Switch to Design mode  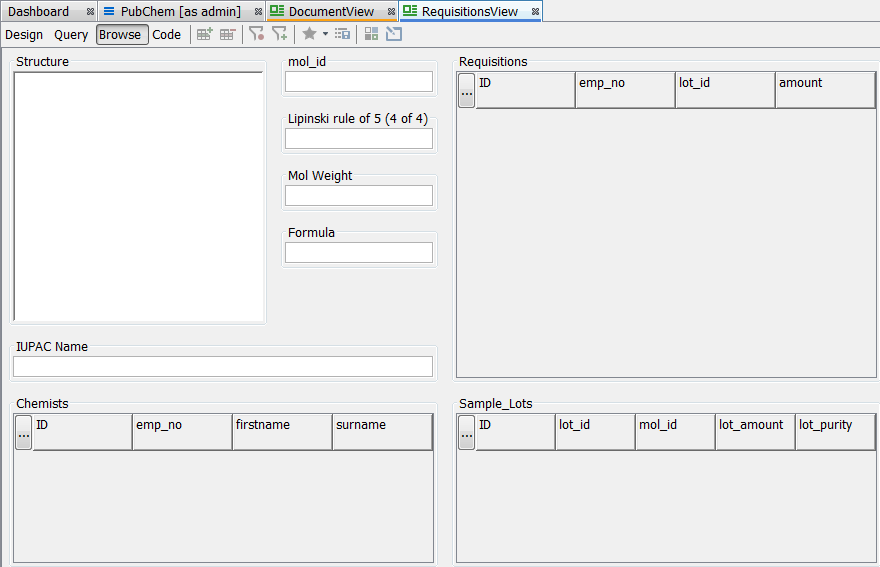[24, 34]
